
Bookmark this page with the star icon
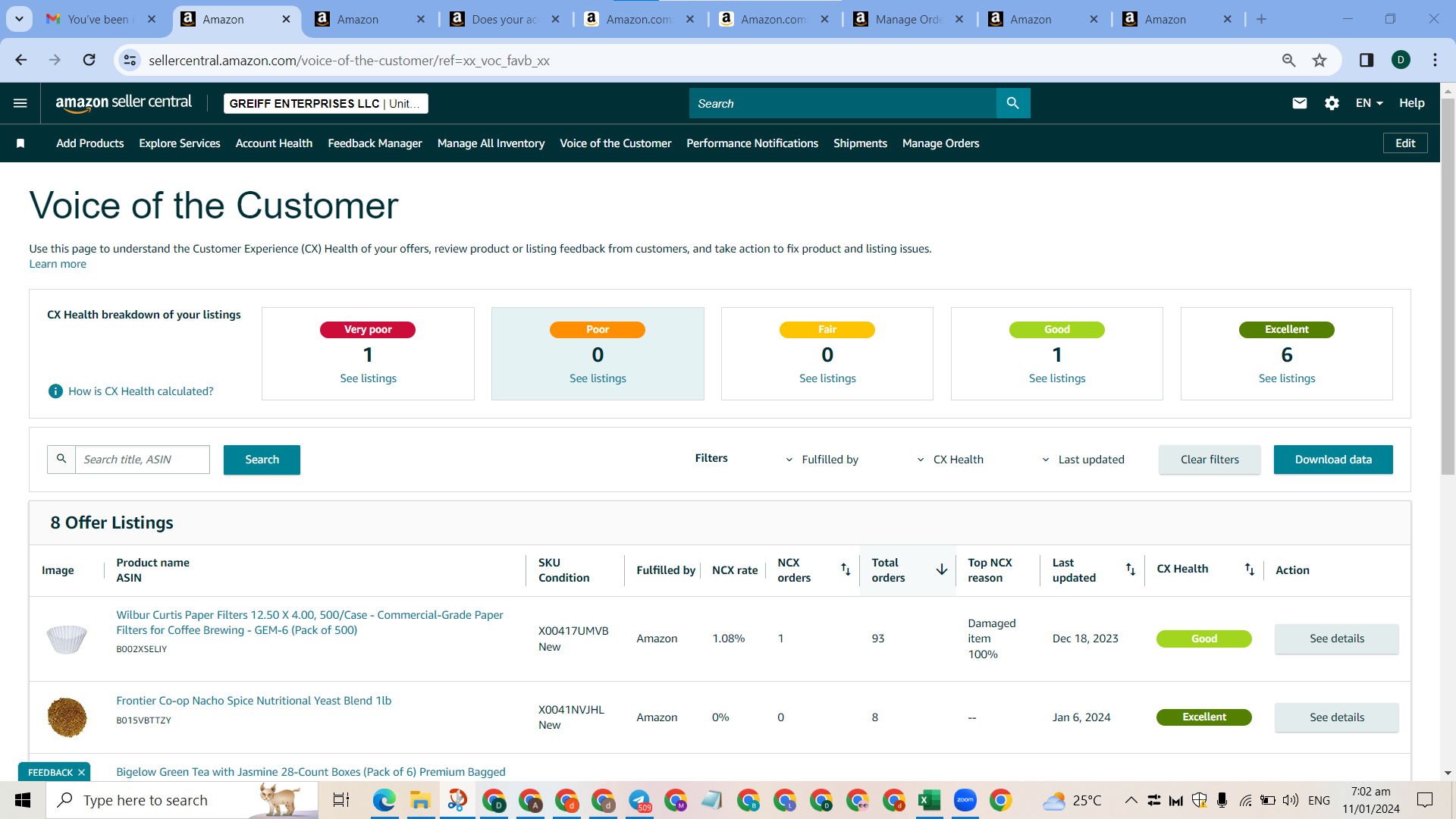pos(1319,60)
